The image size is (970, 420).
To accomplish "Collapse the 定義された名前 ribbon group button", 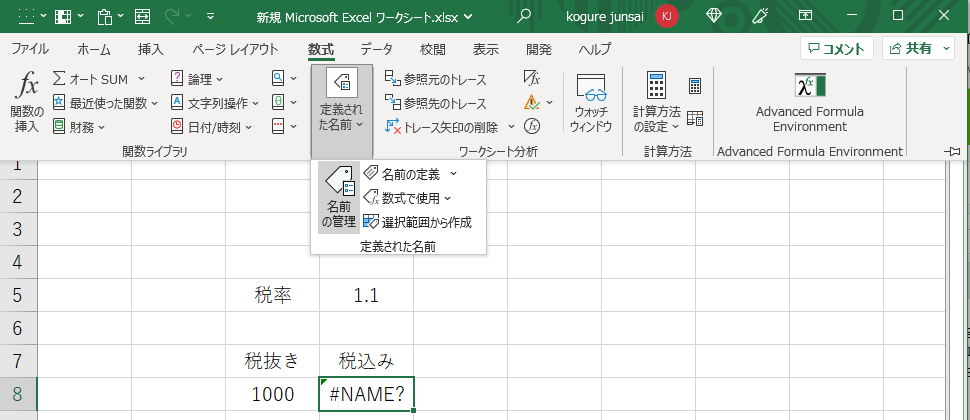I will pyautogui.click(x=342, y=111).
